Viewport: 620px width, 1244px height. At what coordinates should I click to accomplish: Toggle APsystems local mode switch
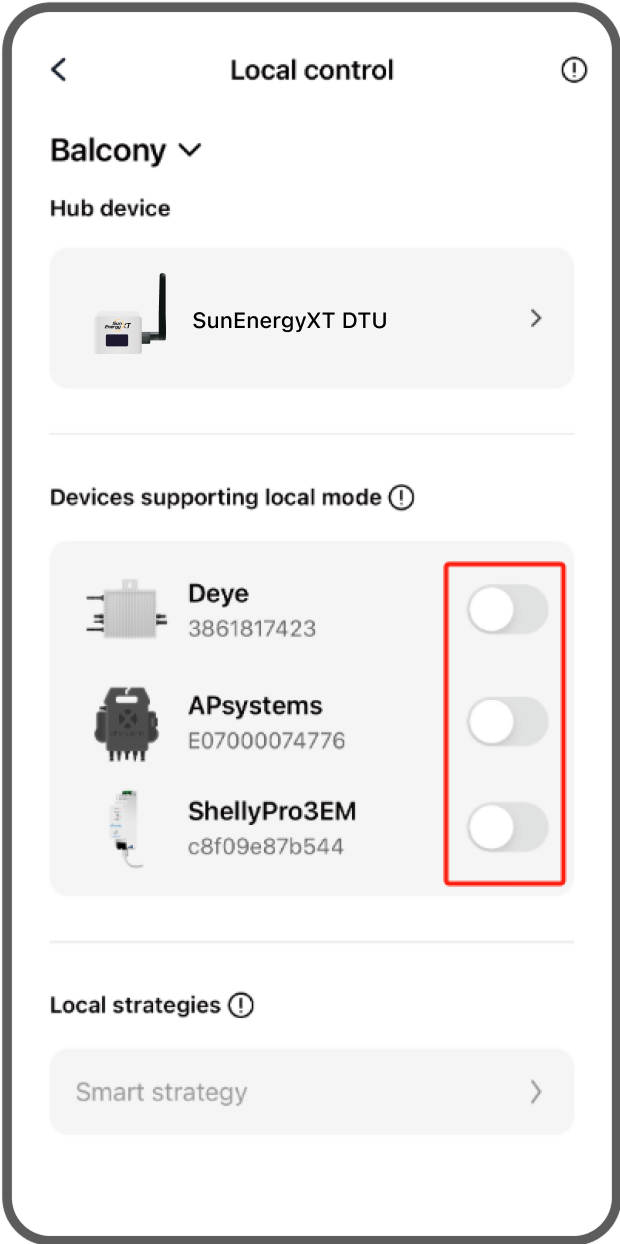[x=507, y=722]
